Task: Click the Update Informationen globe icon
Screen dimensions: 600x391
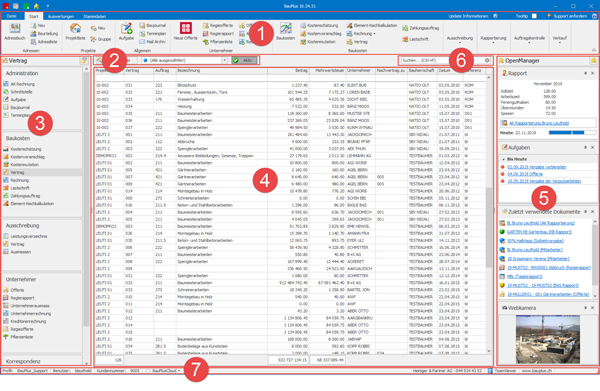Action: point(496,16)
